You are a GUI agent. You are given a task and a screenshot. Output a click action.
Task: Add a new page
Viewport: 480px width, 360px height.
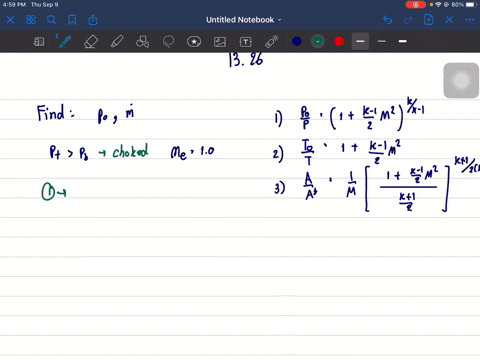point(429,20)
